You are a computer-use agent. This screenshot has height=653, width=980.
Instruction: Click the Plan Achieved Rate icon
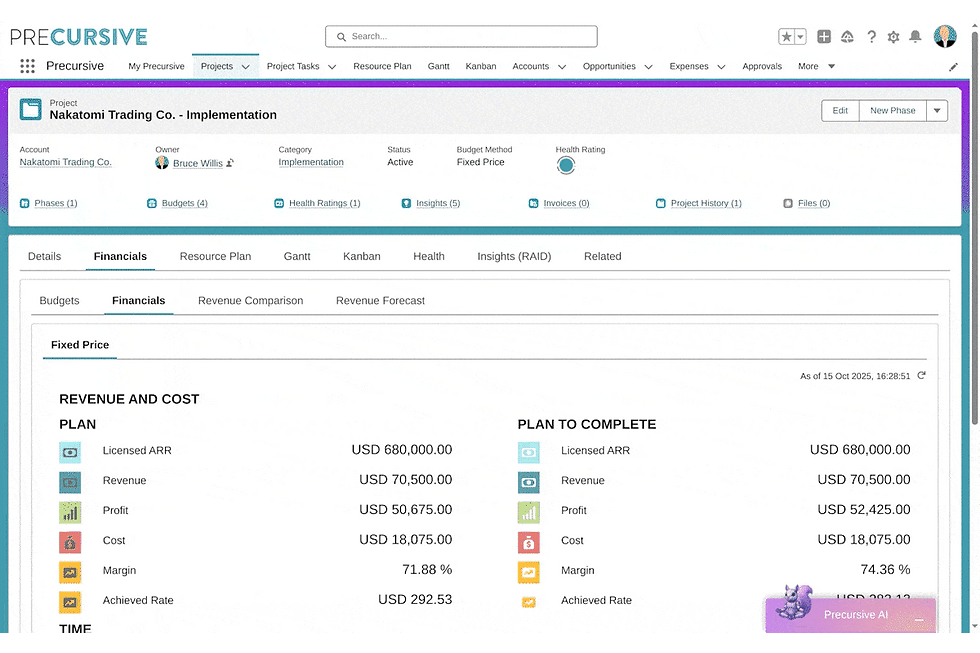pyautogui.click(x=70, y=602)
